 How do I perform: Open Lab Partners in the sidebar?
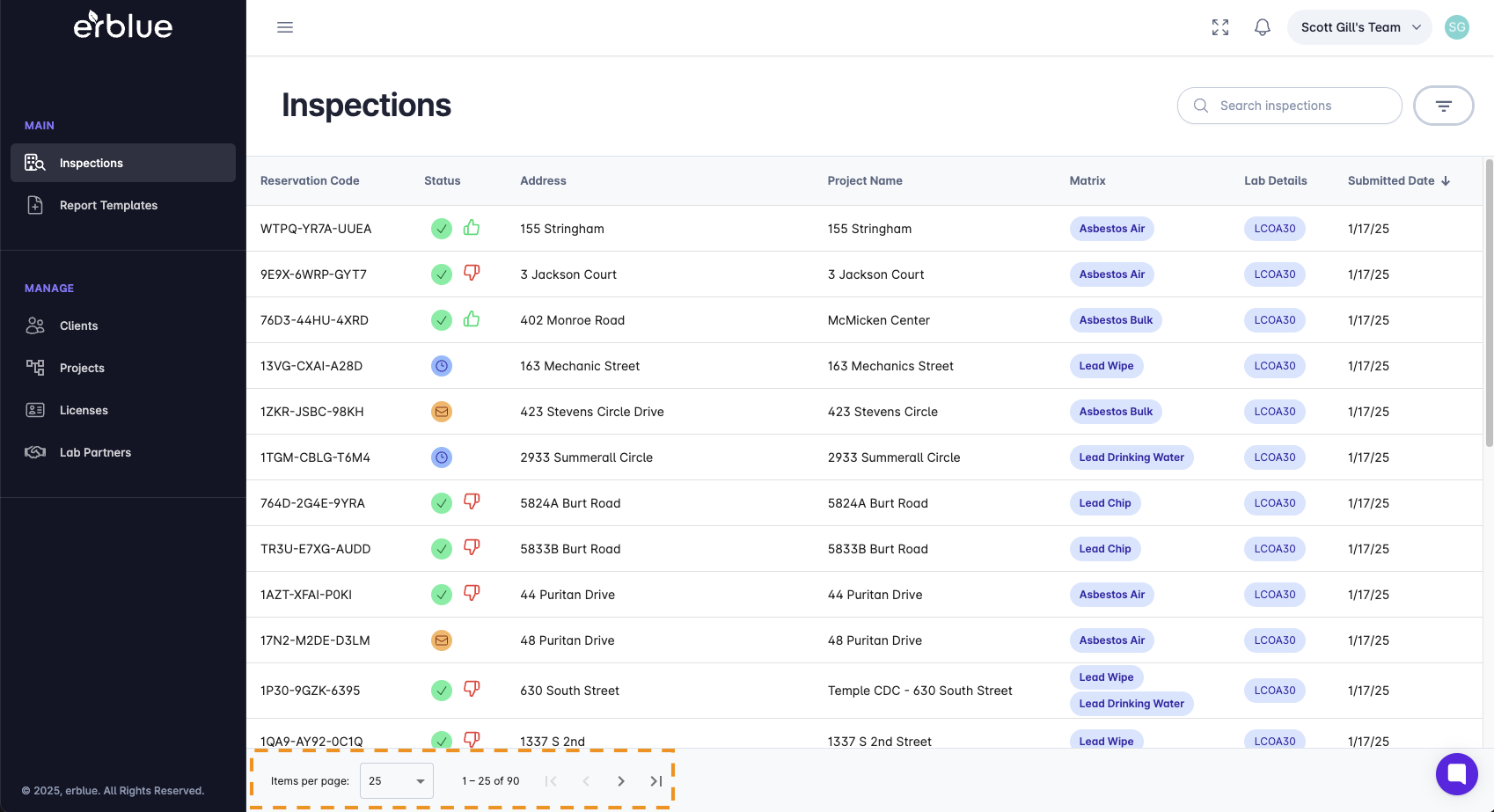[123, 452]
